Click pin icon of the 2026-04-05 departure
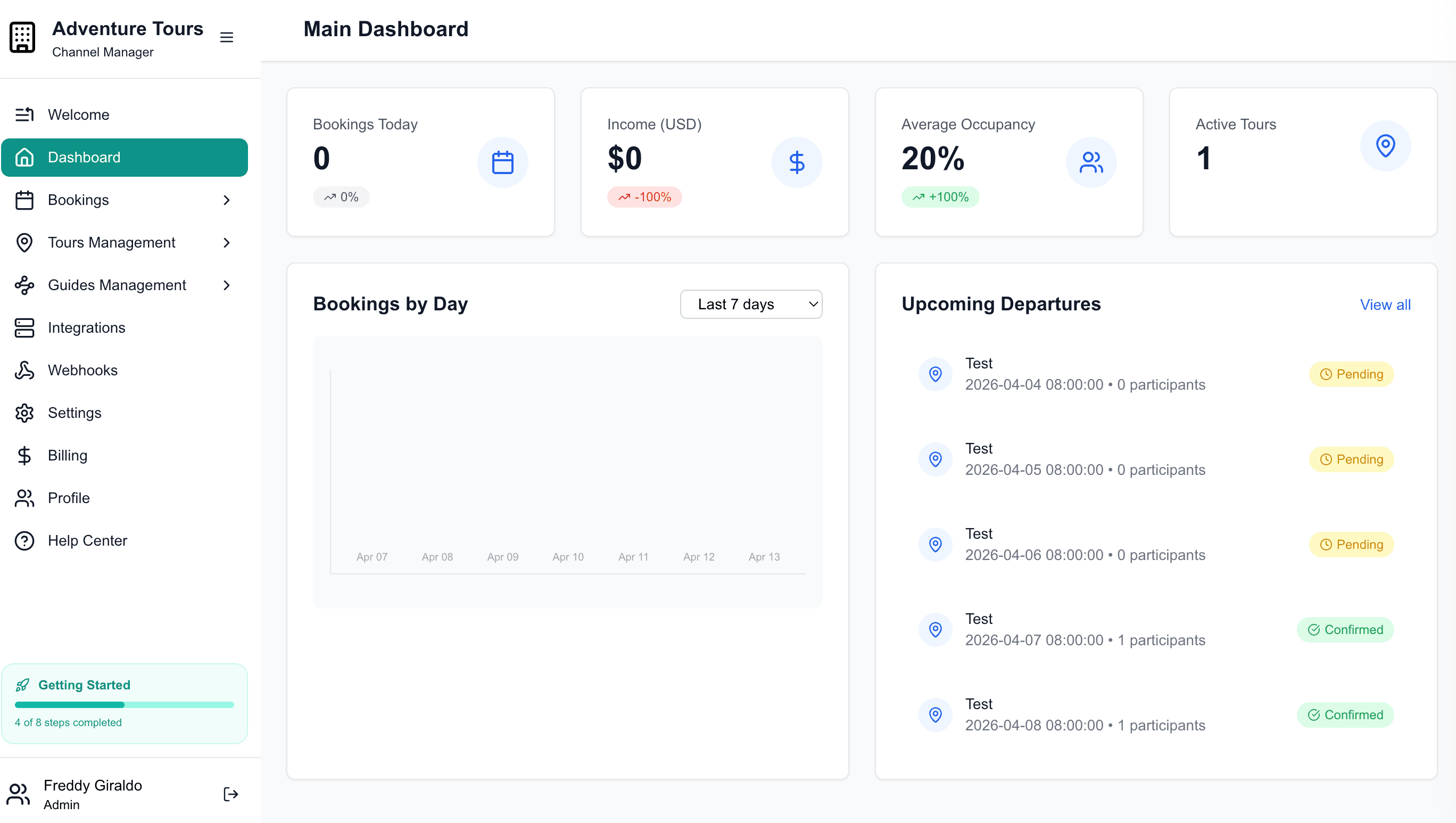Screen dimensions: 1456x823 tap(936, 459)
